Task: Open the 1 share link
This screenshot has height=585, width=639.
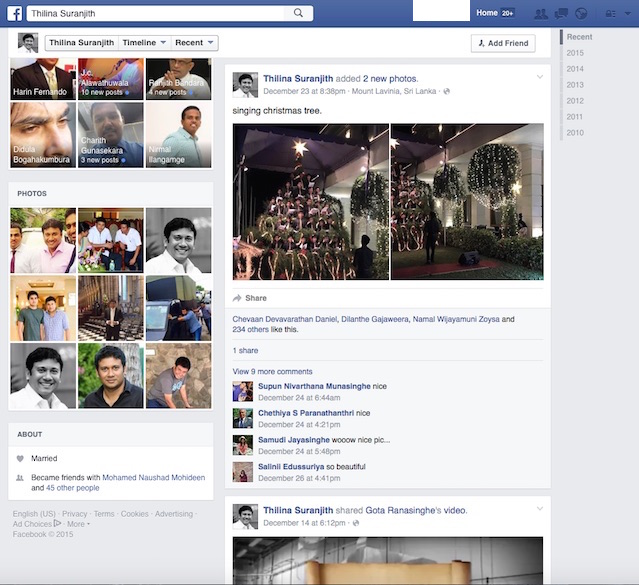Action: 245,351
